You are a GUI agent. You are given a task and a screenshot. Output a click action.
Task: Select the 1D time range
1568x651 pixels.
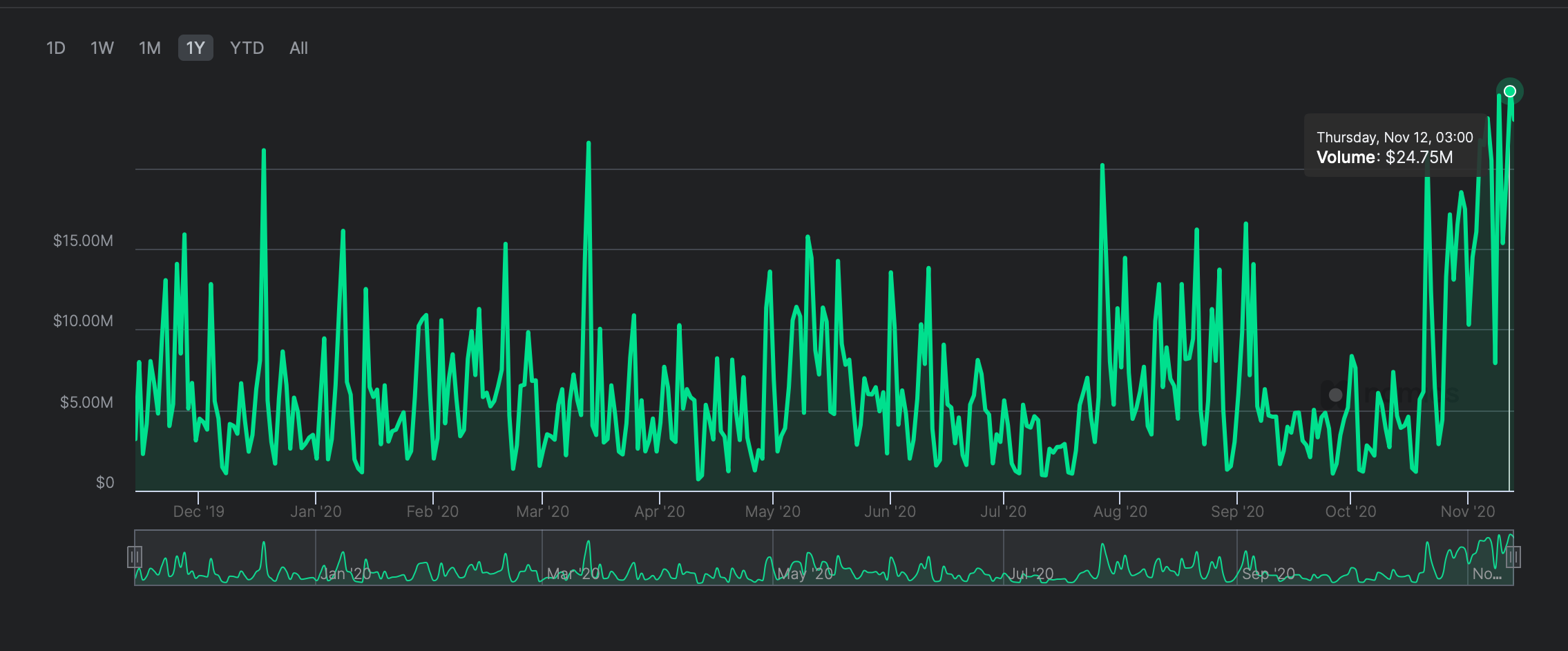tap(56, 48)
